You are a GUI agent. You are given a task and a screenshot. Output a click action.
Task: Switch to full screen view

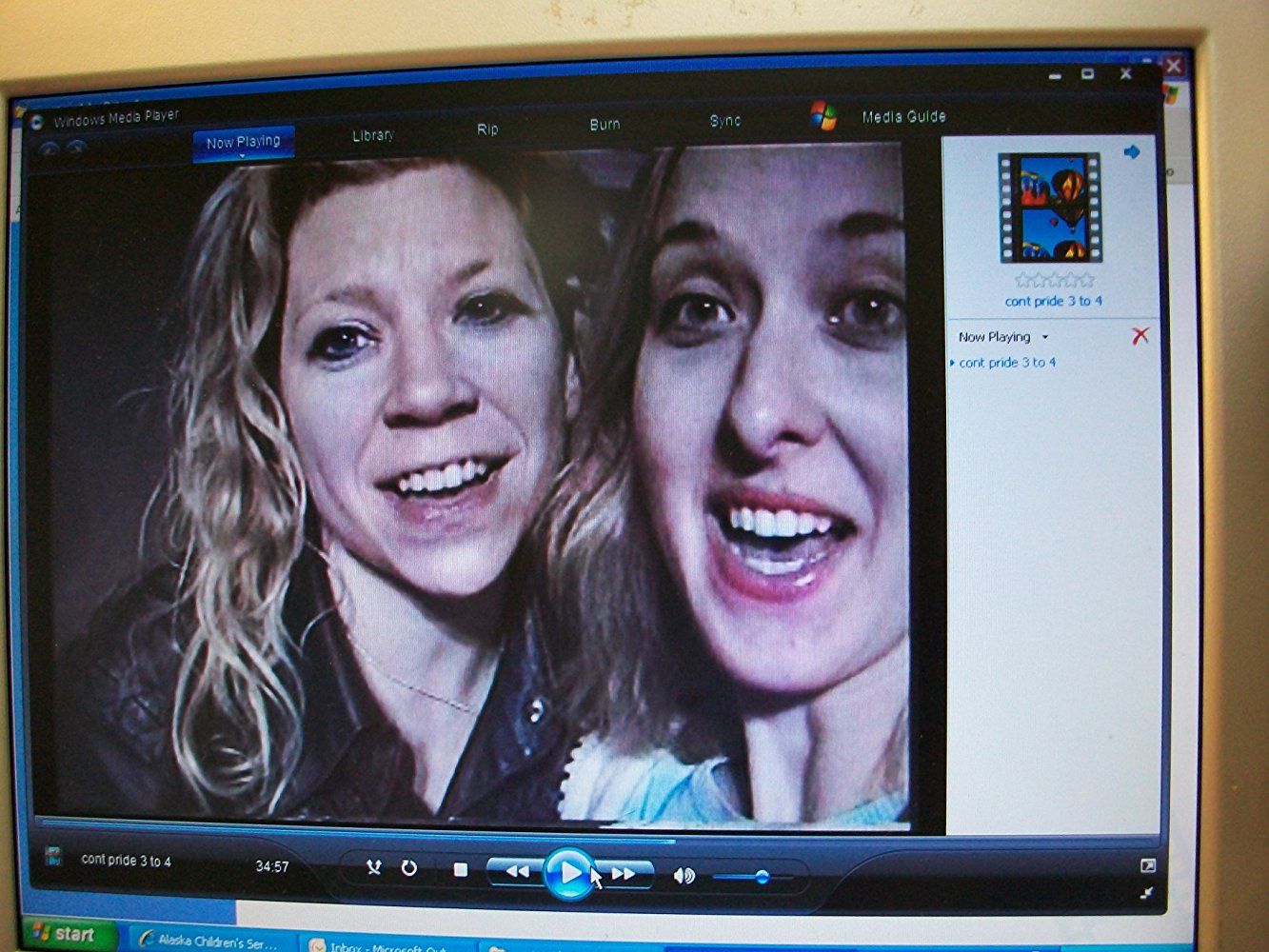pos(1148,865)
